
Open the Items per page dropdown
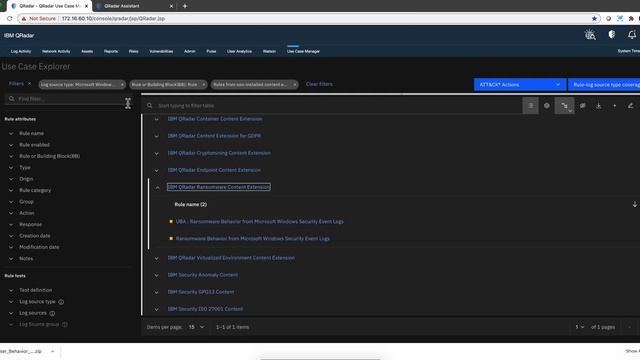(x=196, y=327)
